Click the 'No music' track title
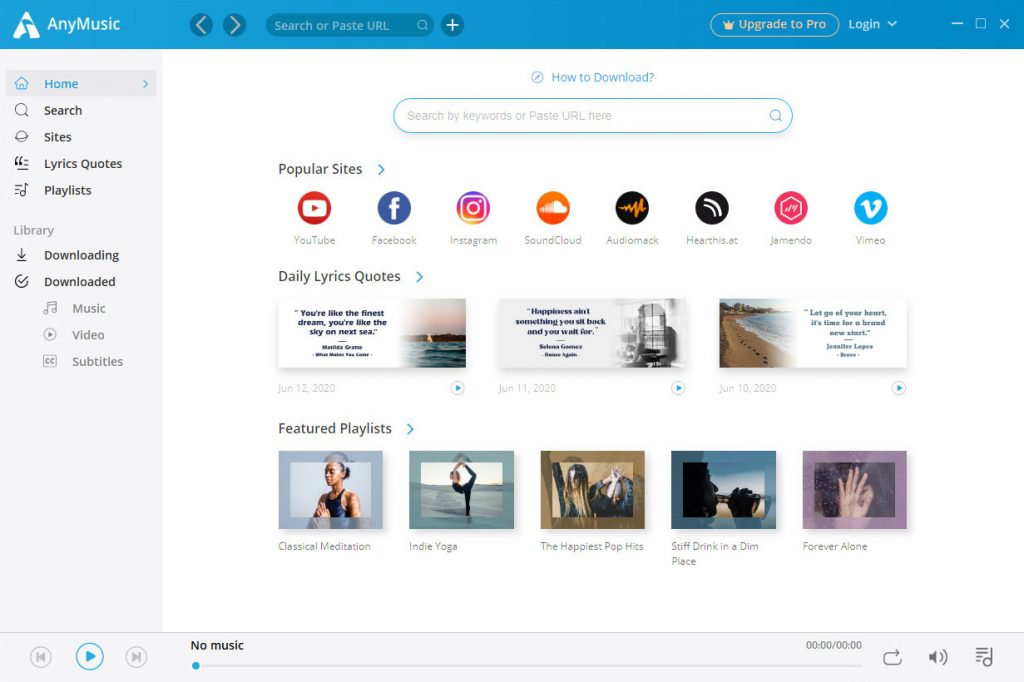Viewport: 1024px width, 682px height. [x=217, y=645]
